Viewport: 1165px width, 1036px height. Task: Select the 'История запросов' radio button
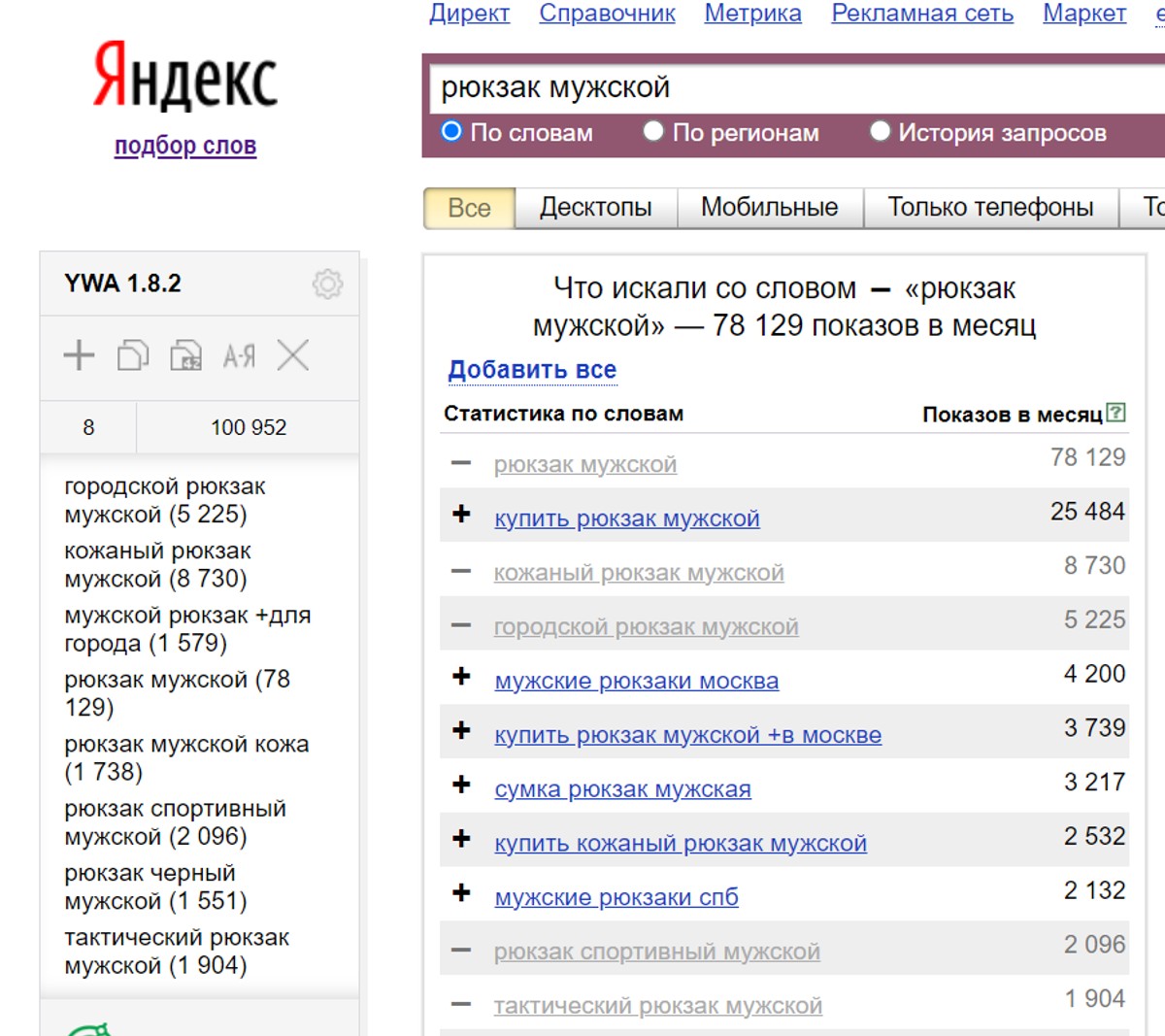coord(880,131)
